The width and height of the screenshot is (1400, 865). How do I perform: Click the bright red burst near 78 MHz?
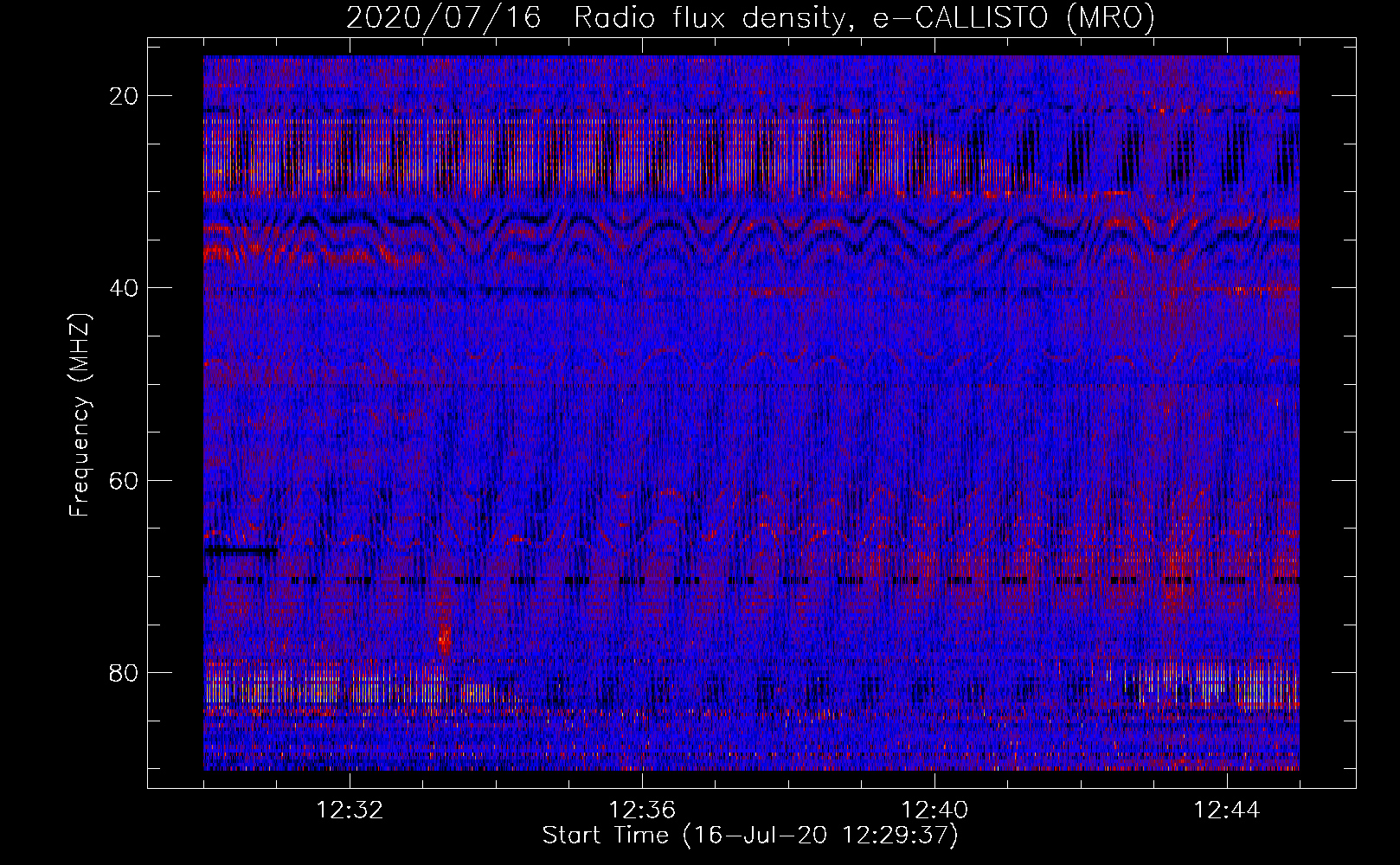[444, 638]
